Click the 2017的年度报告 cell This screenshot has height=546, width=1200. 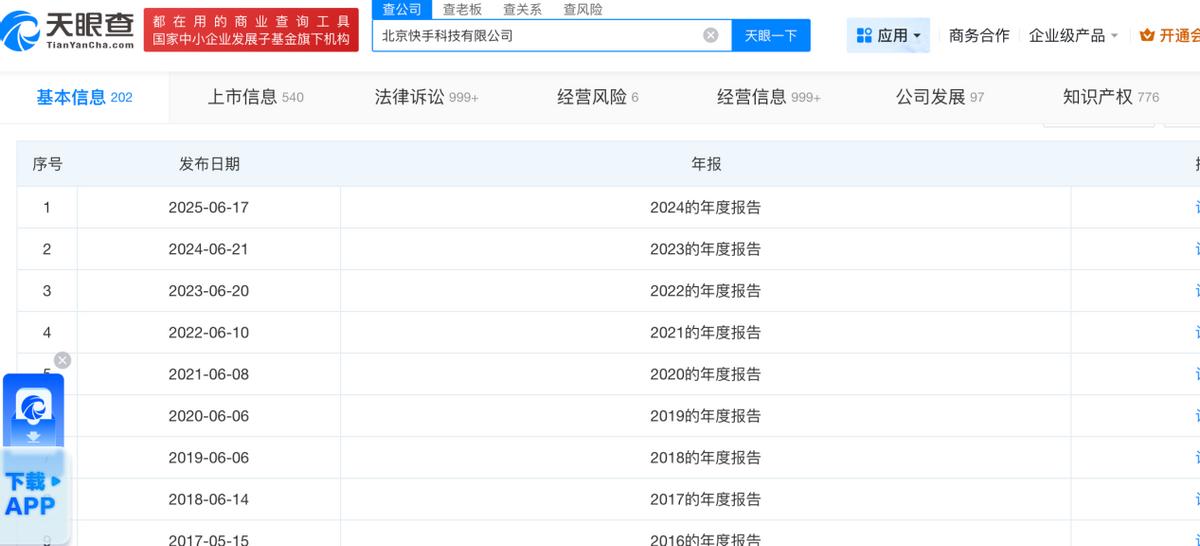point(706,499)
